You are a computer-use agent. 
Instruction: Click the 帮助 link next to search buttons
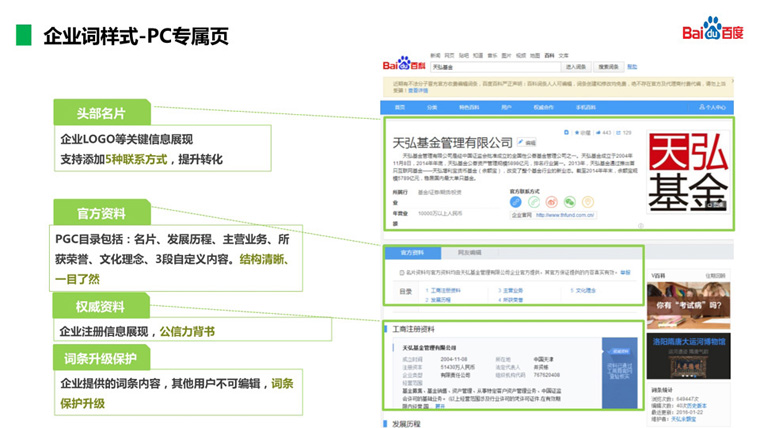(632, 67)
